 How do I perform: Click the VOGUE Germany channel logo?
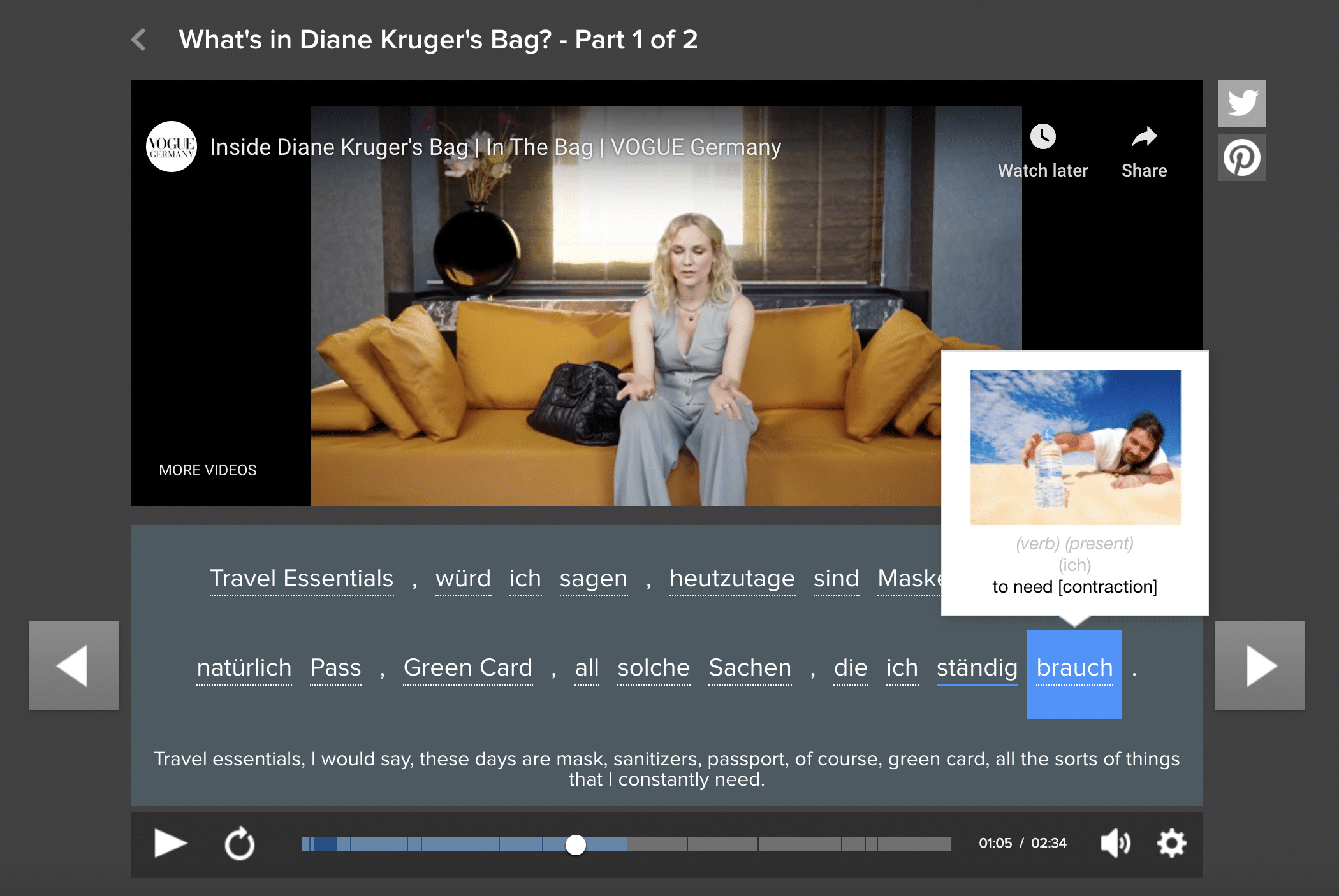pos(171,147)
